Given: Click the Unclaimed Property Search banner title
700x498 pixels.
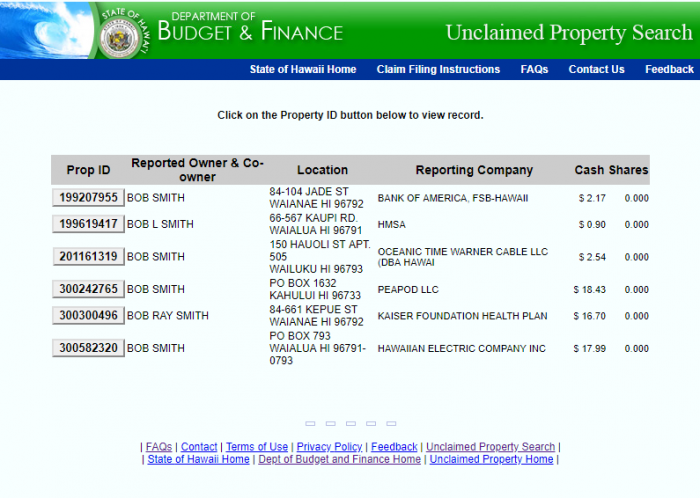Looking at the screenshot, I should [x=569, y=33].
